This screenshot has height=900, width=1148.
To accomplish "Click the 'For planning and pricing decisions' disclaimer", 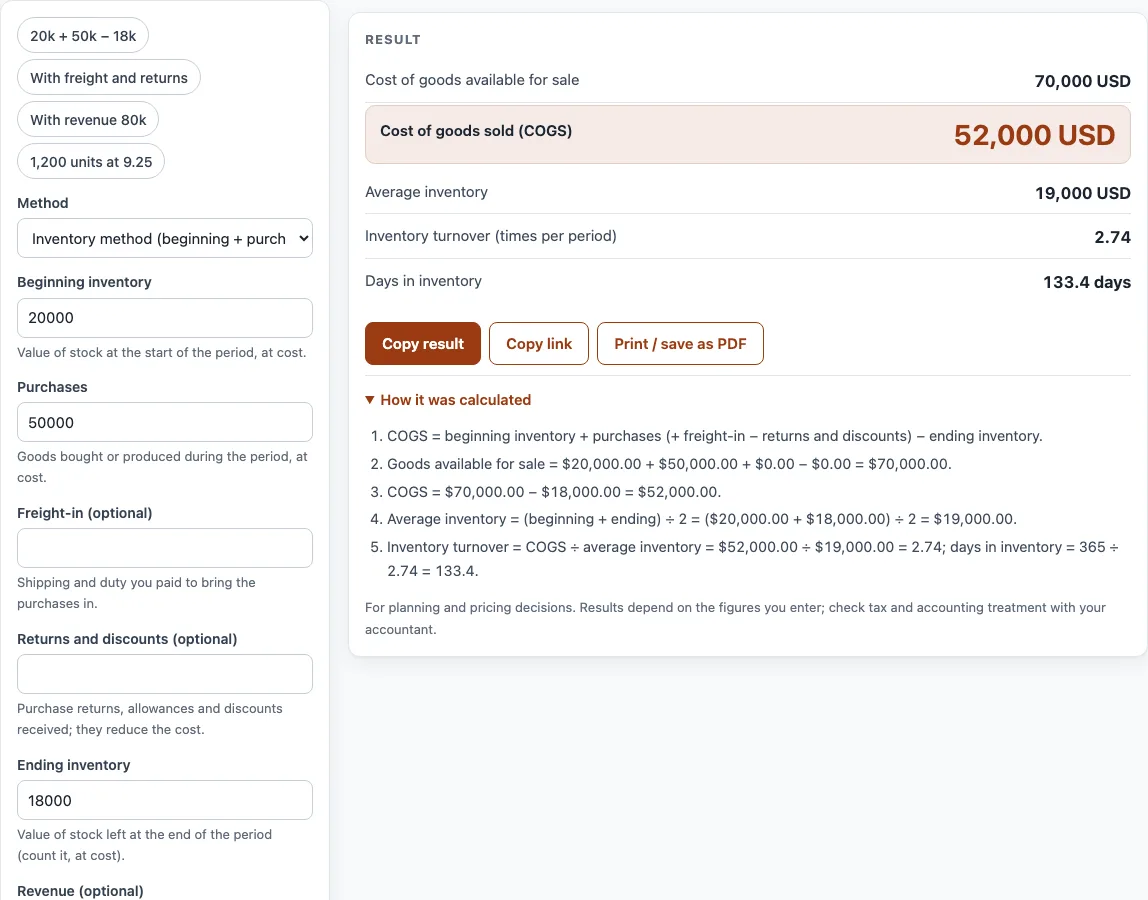I will [735, 618].
